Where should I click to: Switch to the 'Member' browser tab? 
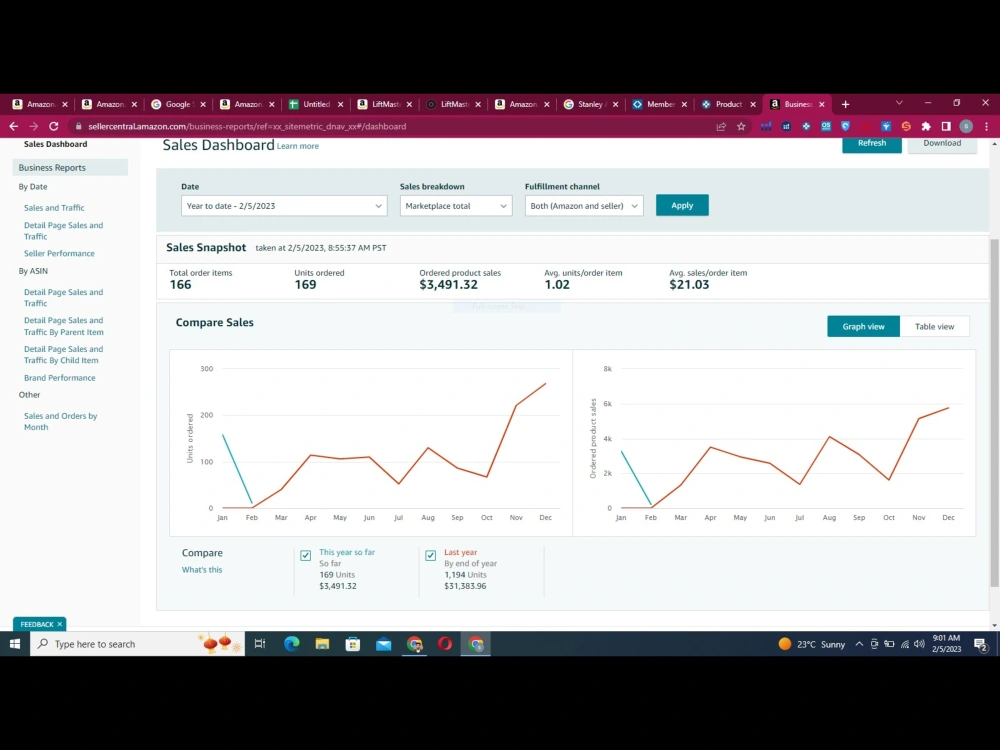pos(659,104)
